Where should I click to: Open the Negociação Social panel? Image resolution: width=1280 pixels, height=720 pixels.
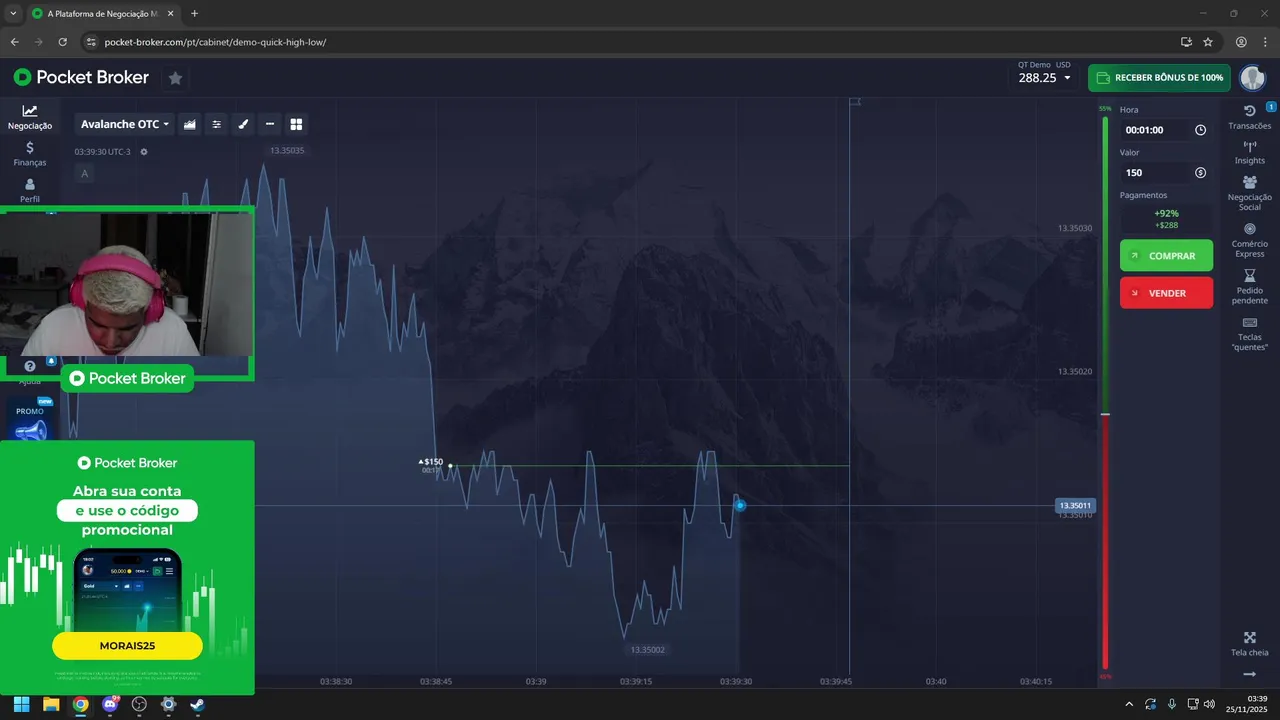point(1249,193)
